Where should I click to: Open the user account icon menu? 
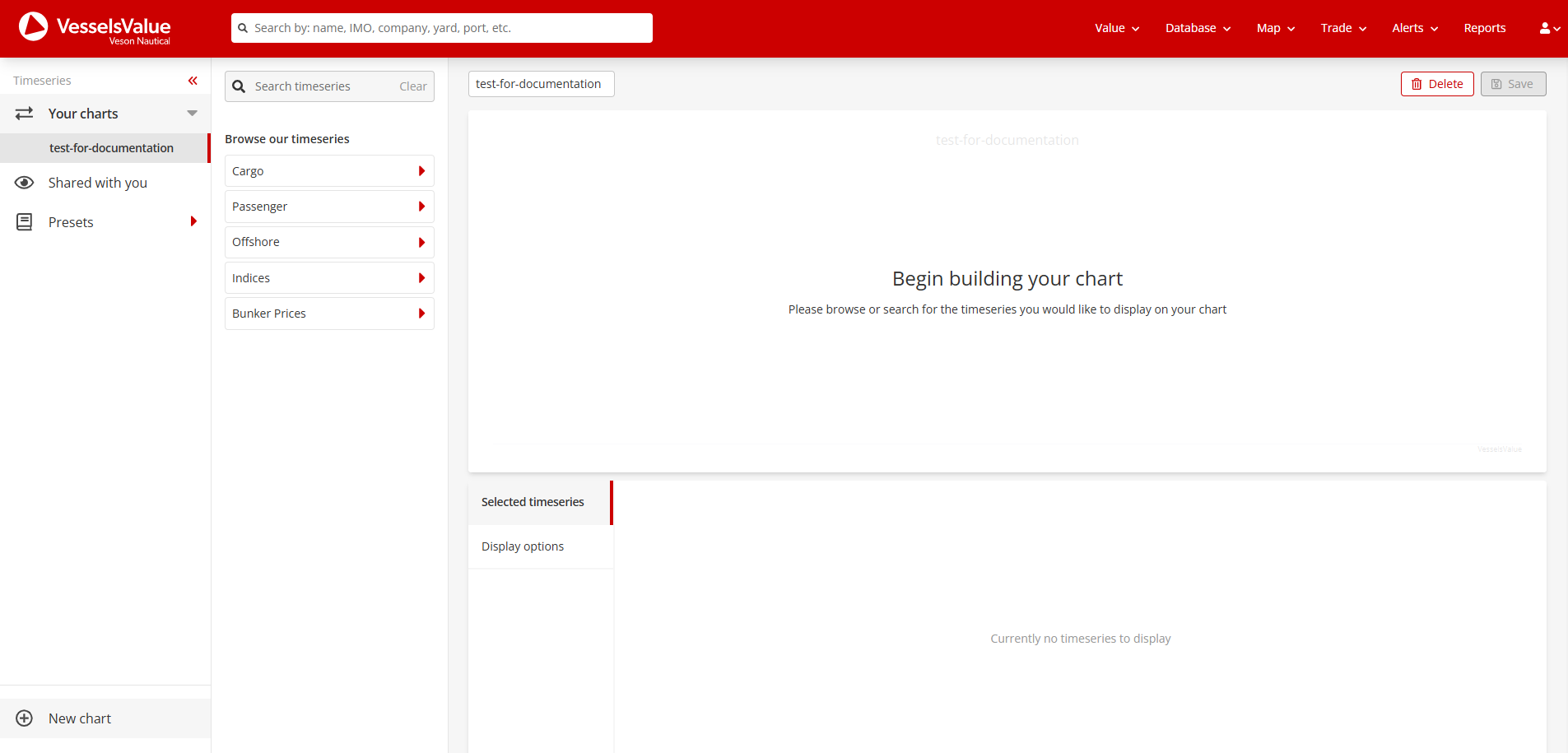coord(1545,27)
